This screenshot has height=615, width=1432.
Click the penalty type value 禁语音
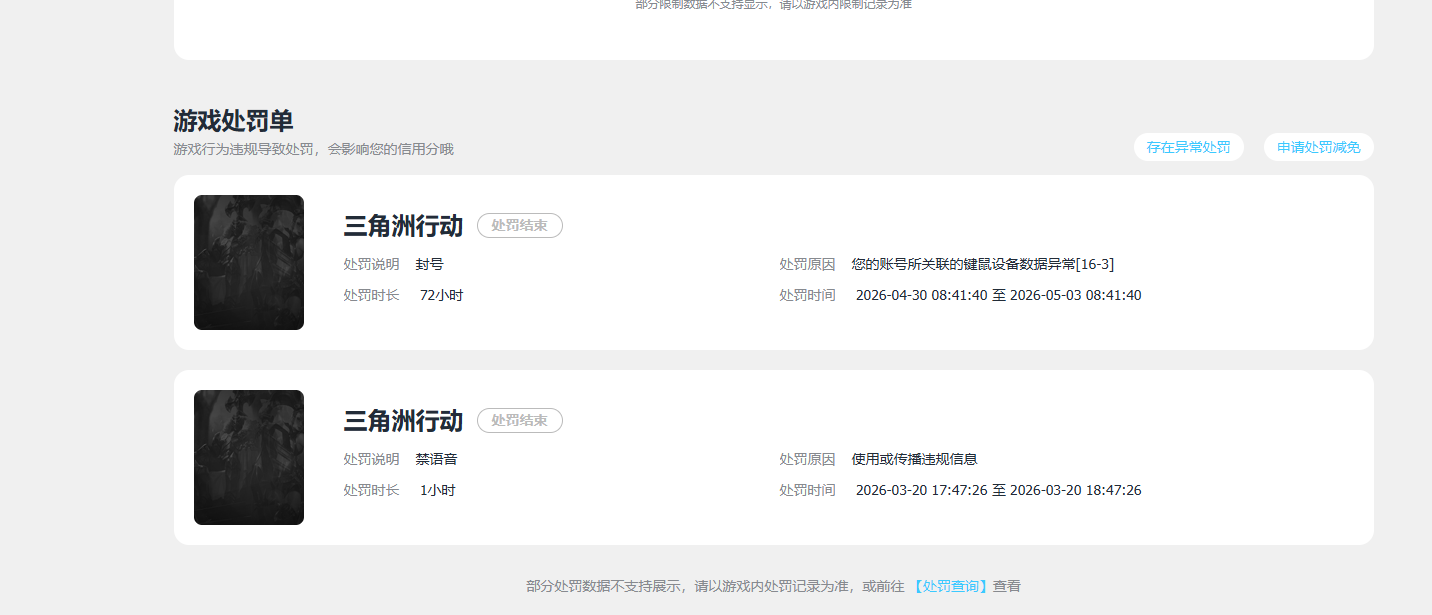(437, 459)
